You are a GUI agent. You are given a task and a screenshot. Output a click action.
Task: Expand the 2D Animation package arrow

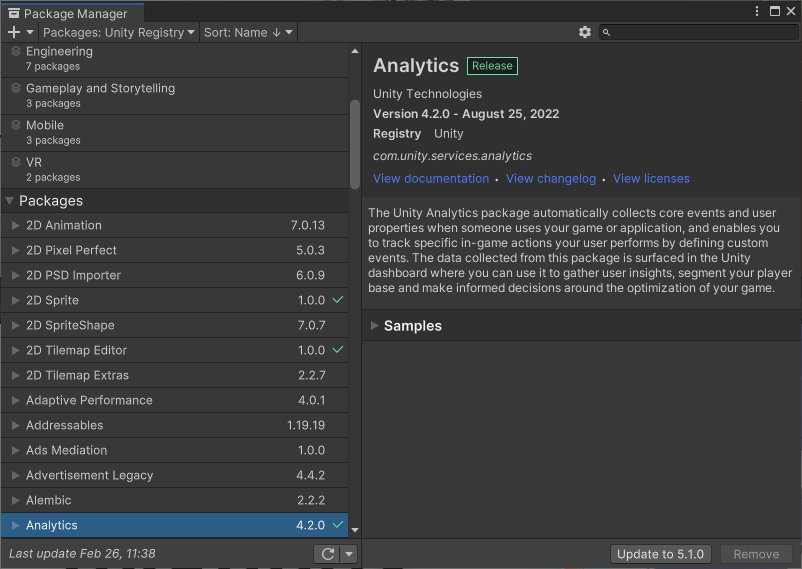[x=15, y=225]
